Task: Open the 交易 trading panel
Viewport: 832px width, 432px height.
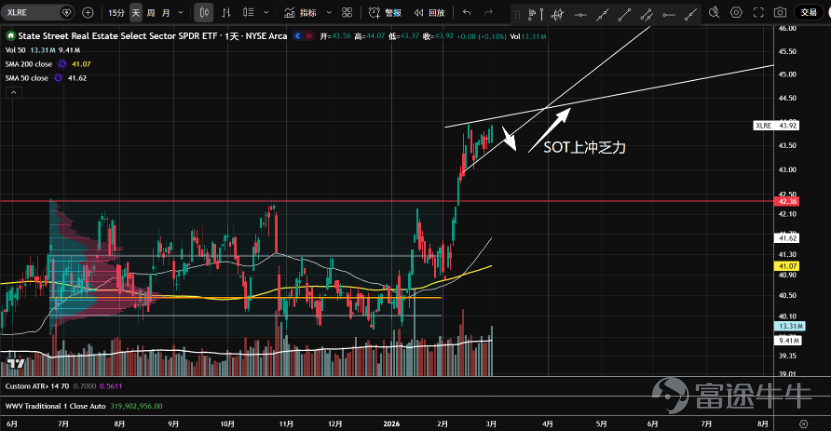Action: pos(809,12)
